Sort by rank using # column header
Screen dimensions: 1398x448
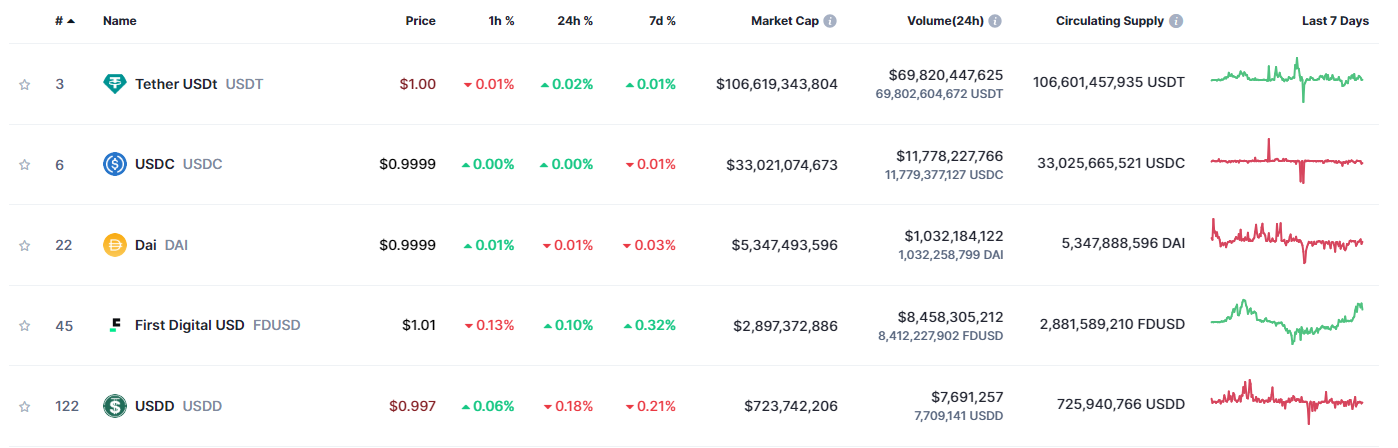pyautogui.click(x=64, y=21)
